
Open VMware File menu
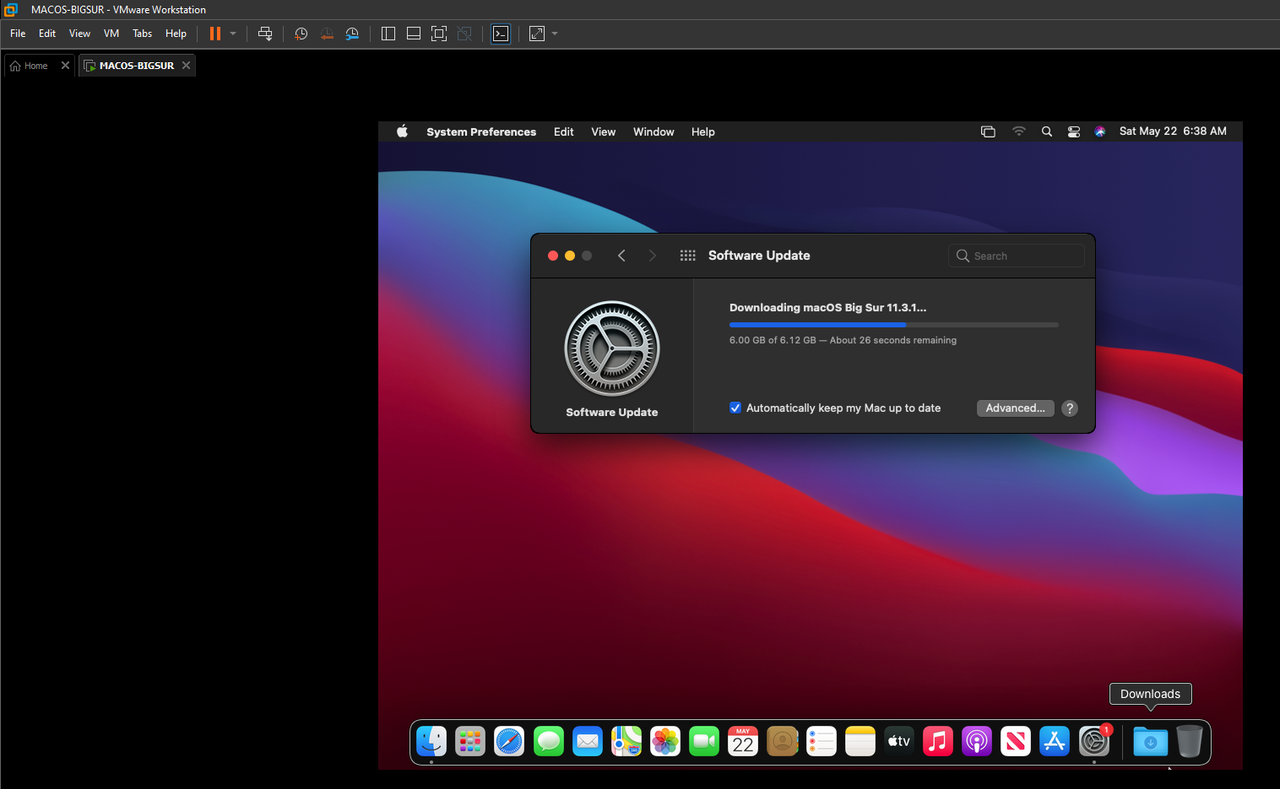[x=18, y=33]
